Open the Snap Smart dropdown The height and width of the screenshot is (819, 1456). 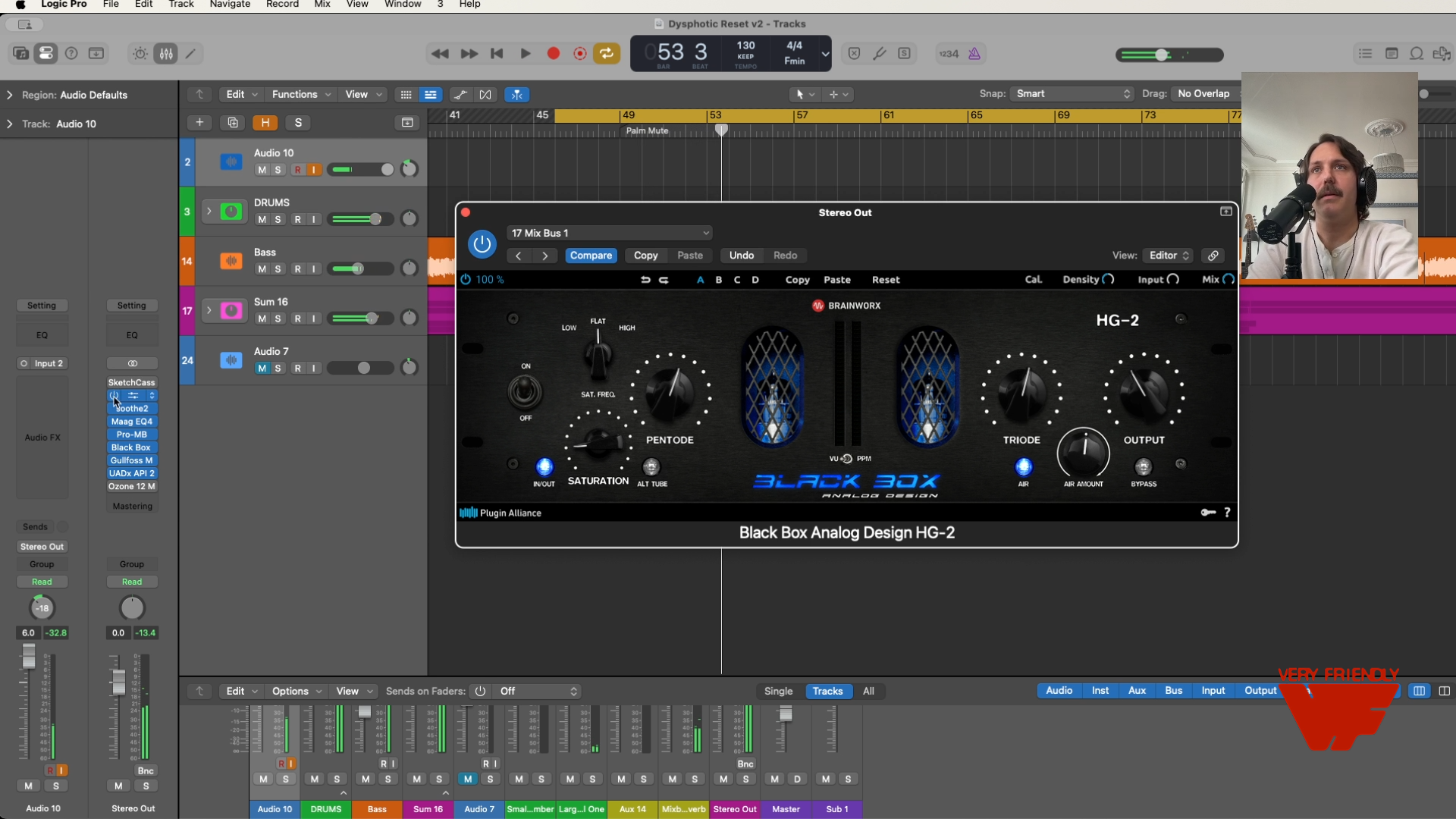(x=1072, y=94)
